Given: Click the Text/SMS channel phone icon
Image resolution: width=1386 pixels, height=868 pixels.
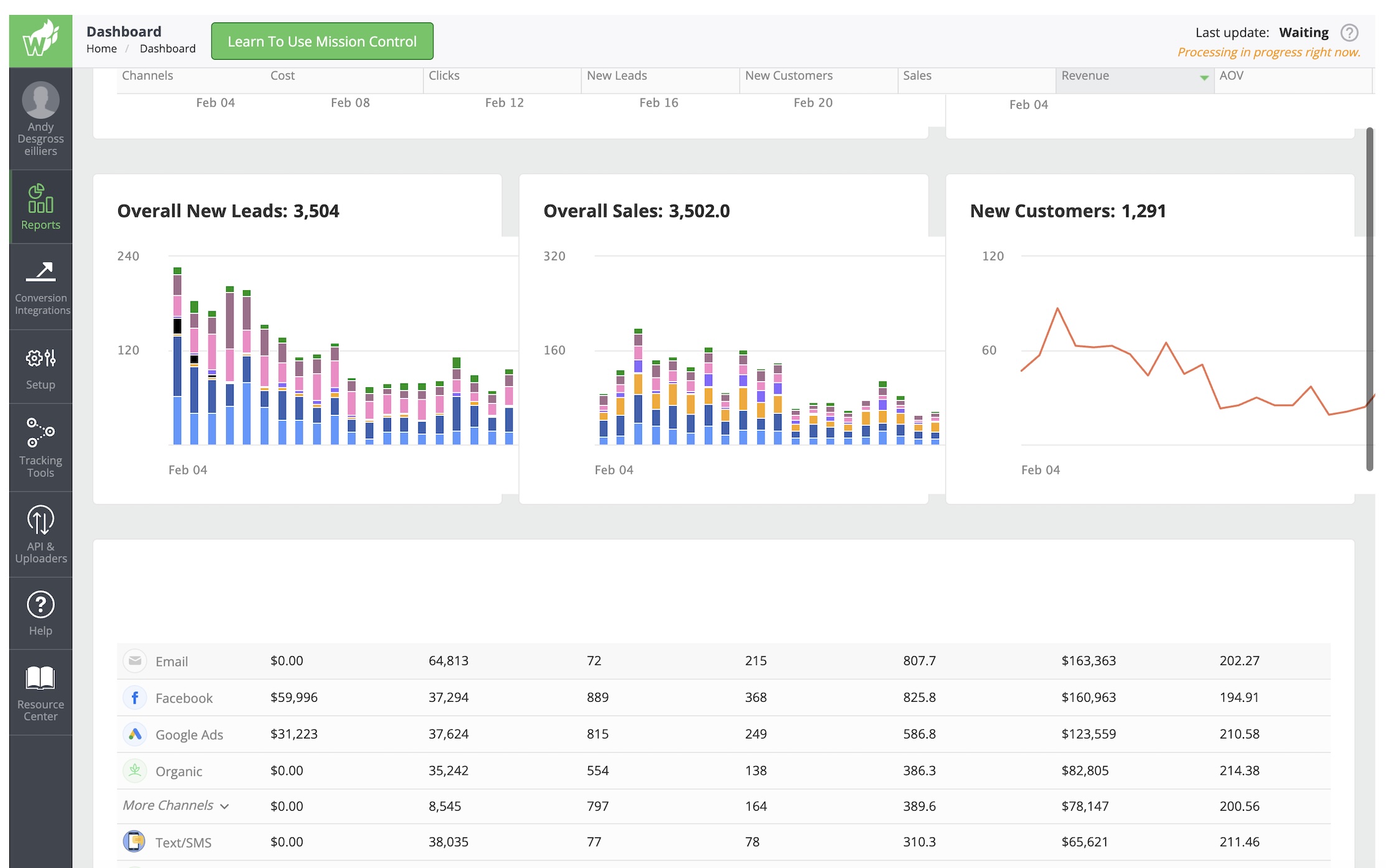Looking at the screenshot, I should tap(134, 841).
